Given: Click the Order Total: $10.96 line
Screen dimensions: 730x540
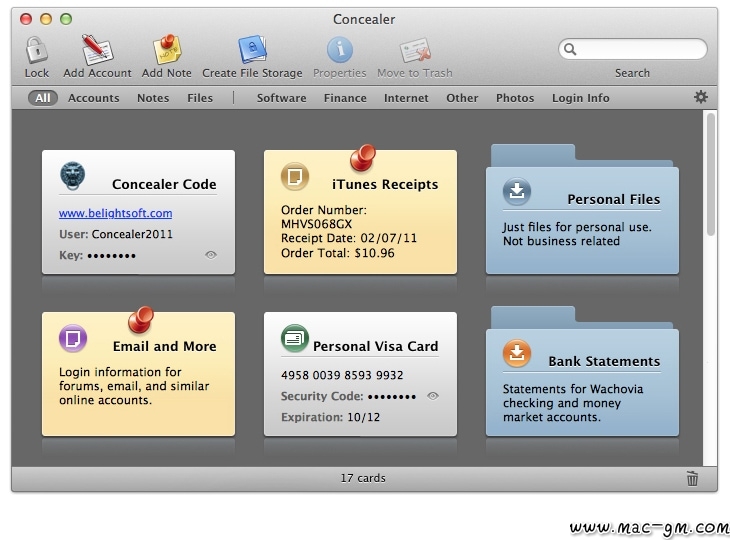Looking at the screenshot, I should click(338, 253).
